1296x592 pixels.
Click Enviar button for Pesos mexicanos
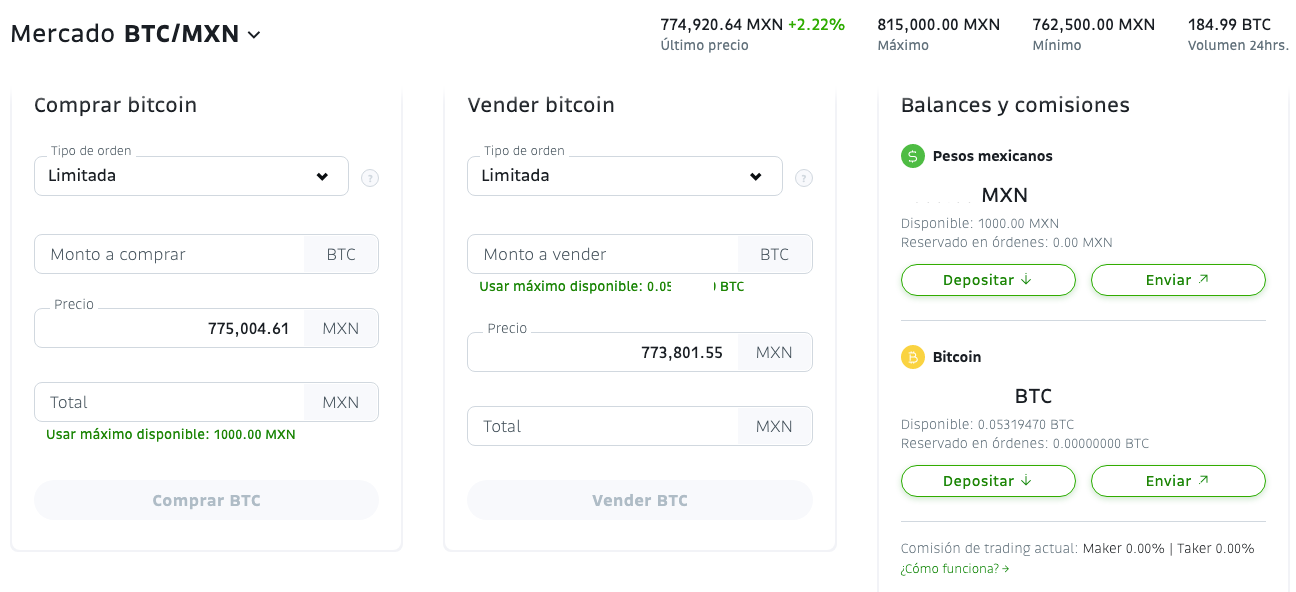point(1178,280)
